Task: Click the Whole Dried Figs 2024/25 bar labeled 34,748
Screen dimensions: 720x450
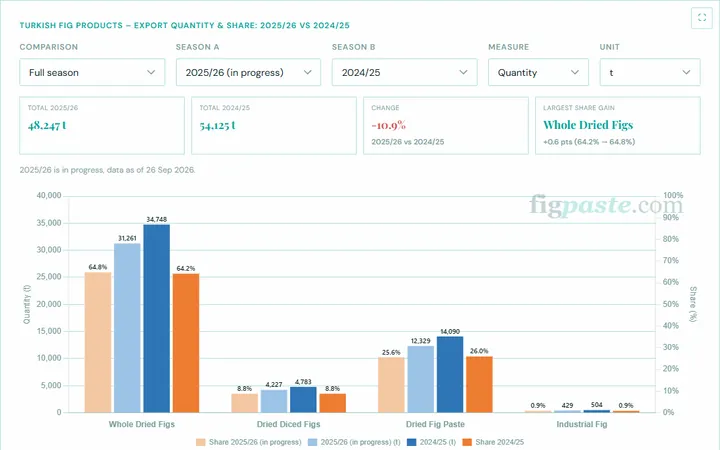Action: (157, 318)
